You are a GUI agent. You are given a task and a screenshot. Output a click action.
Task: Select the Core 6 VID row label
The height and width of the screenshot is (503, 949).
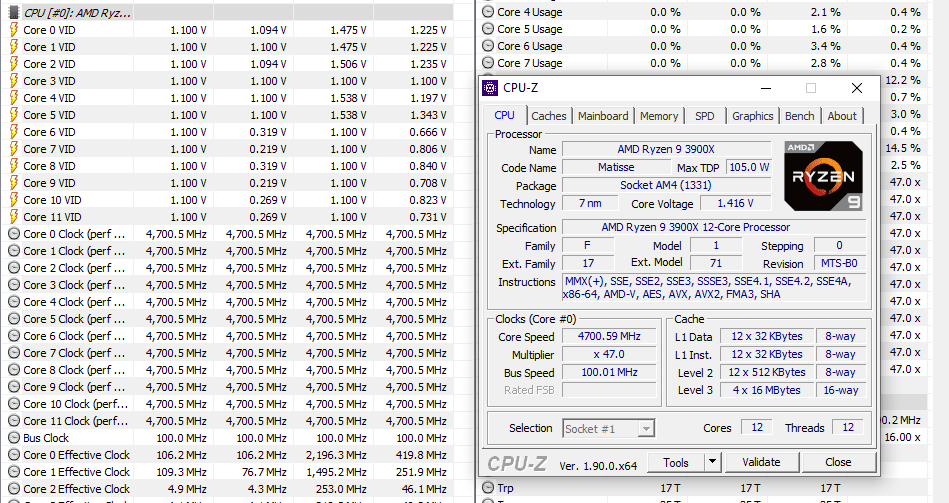click(49, 132)
